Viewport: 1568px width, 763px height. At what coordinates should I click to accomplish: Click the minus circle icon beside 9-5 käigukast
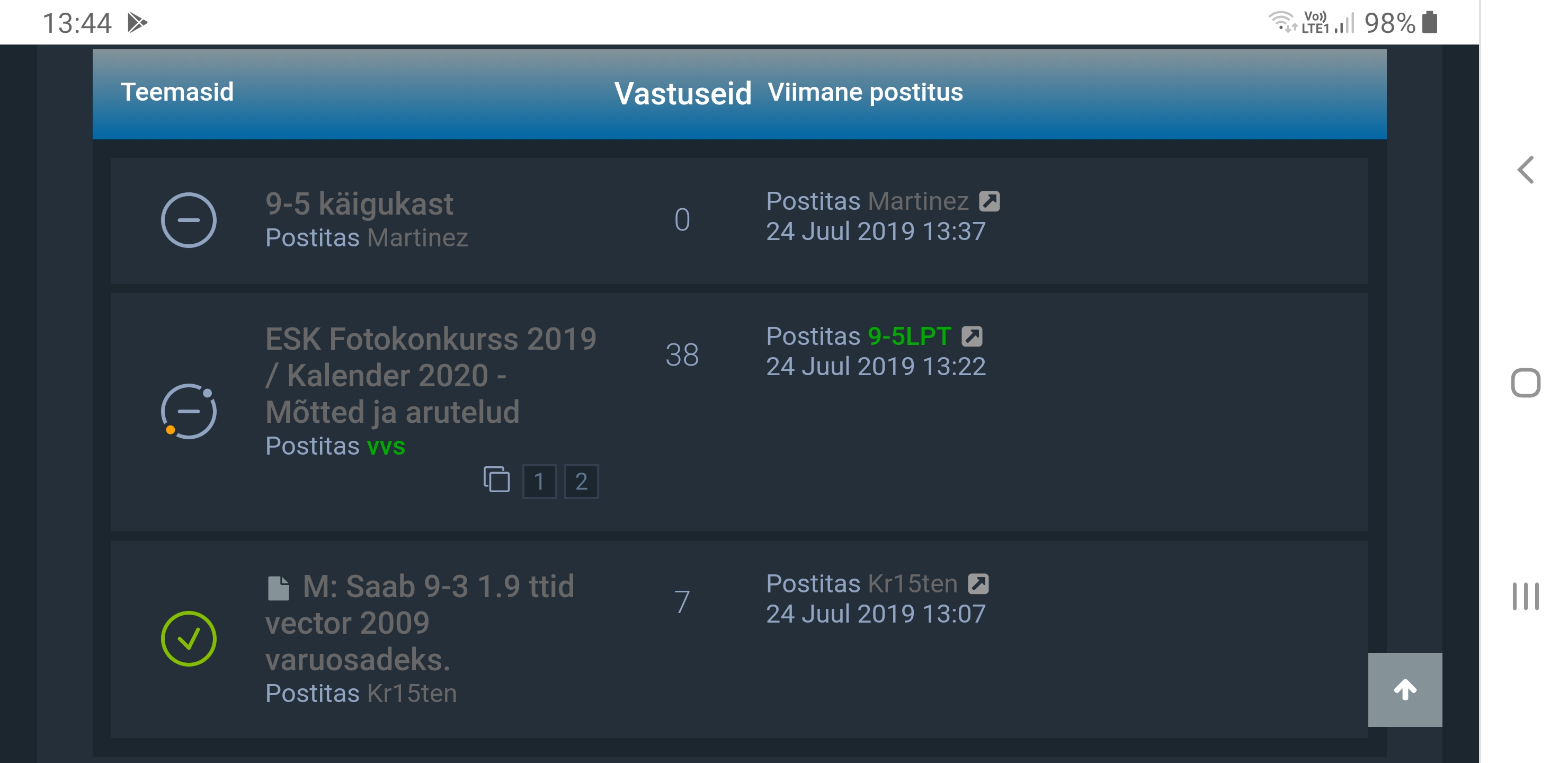pos(189,220)
